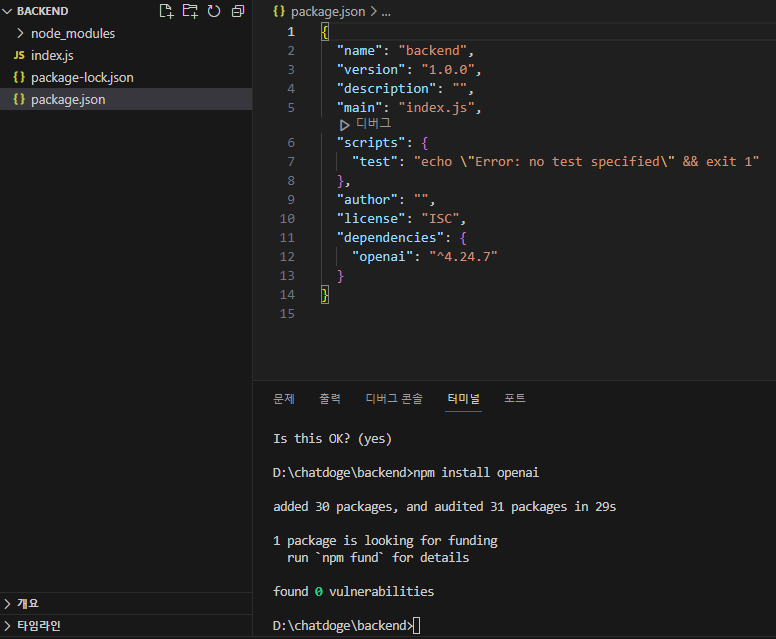Create a new folder in BACKEND explorer

pos(190,11)
